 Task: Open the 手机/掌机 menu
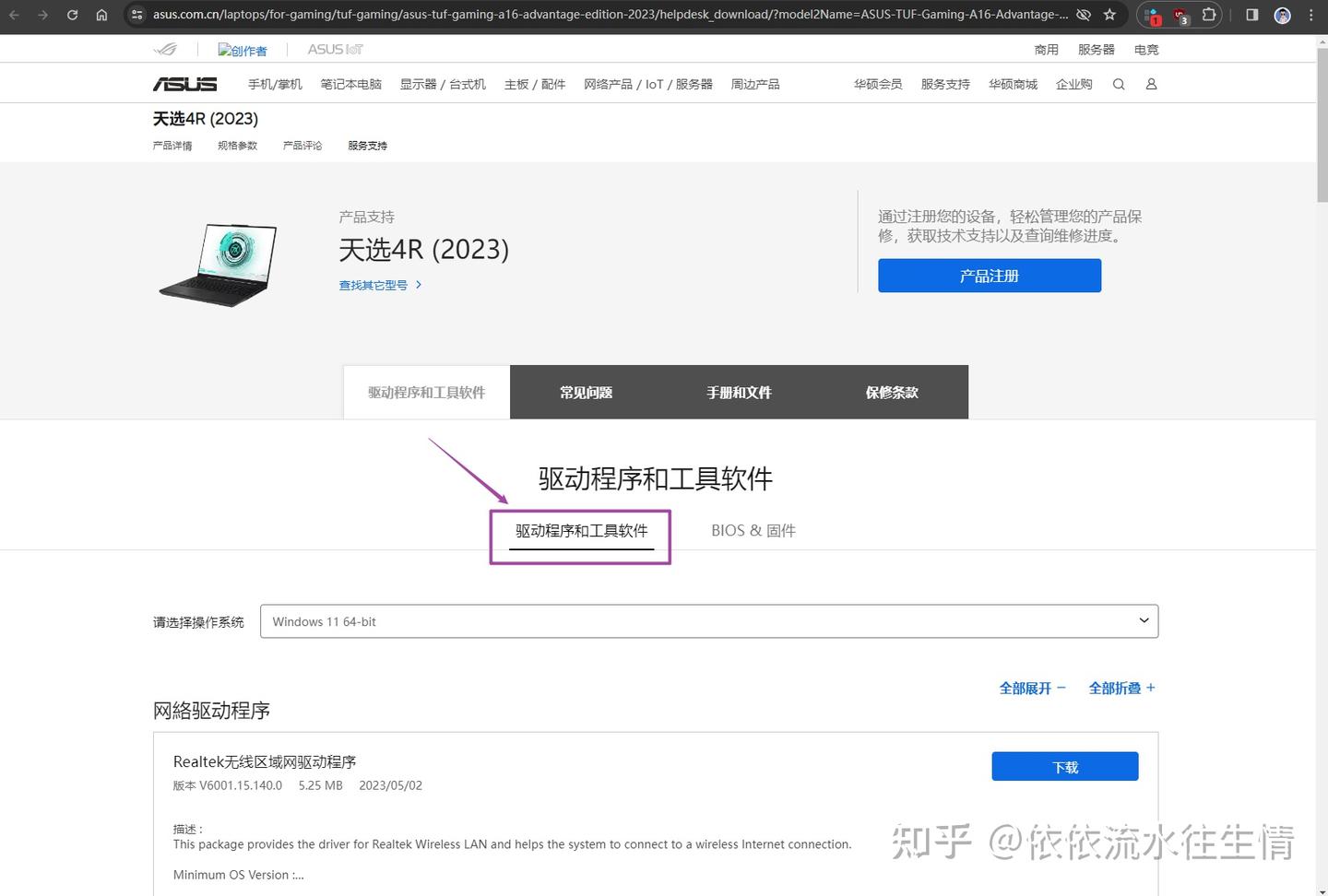click(x=275, y=84)
